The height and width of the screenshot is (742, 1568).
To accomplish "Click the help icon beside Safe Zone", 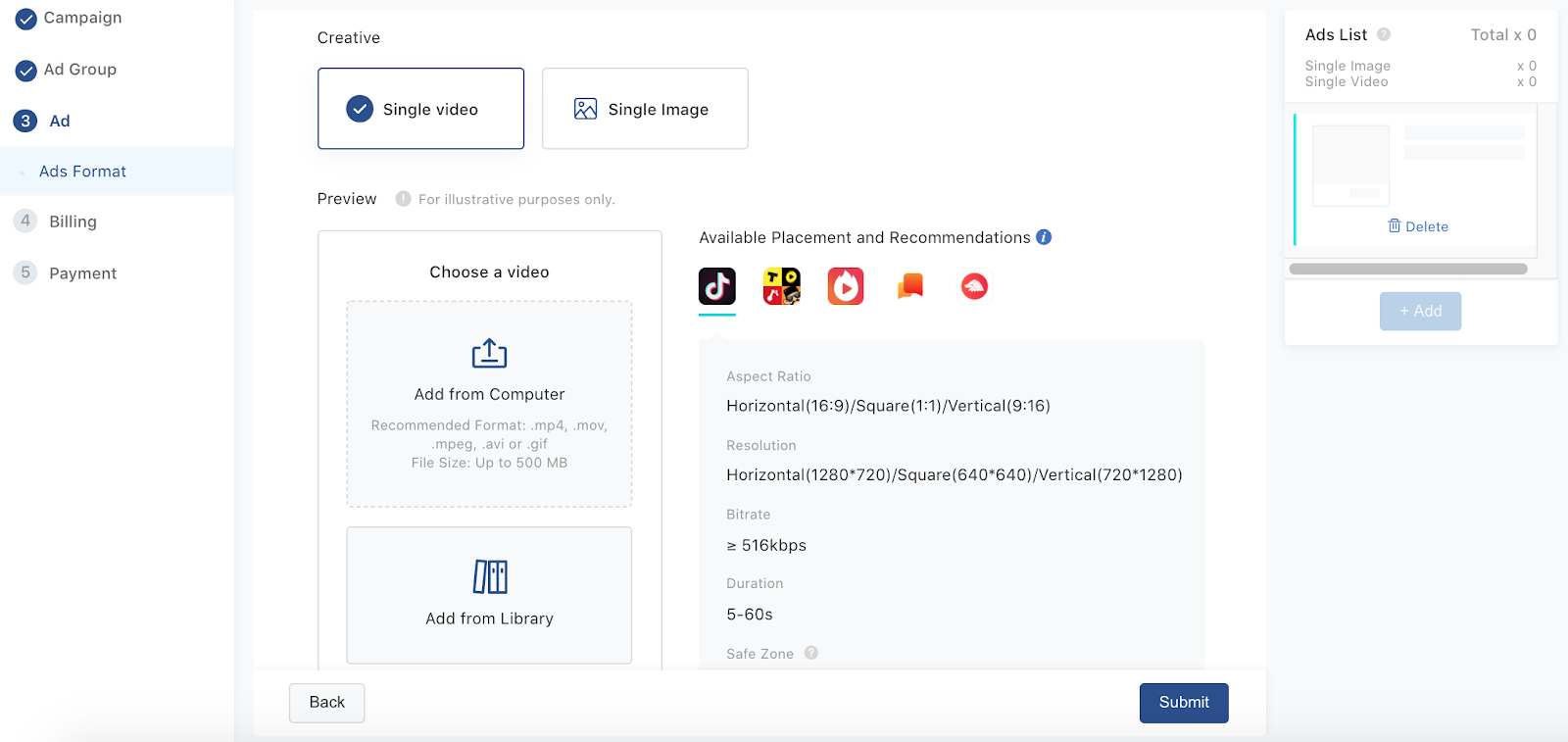I will (811, 653).
